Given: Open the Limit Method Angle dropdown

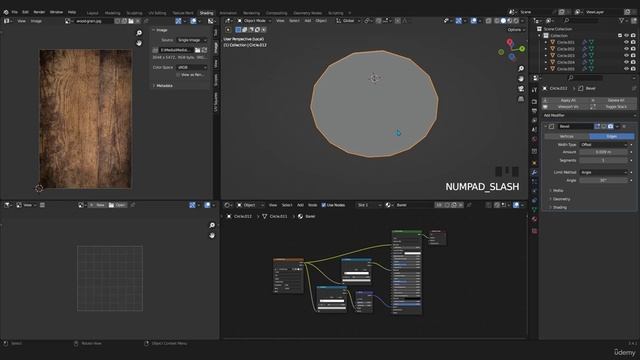Looking at the screenshot, I should click(603, 172).
